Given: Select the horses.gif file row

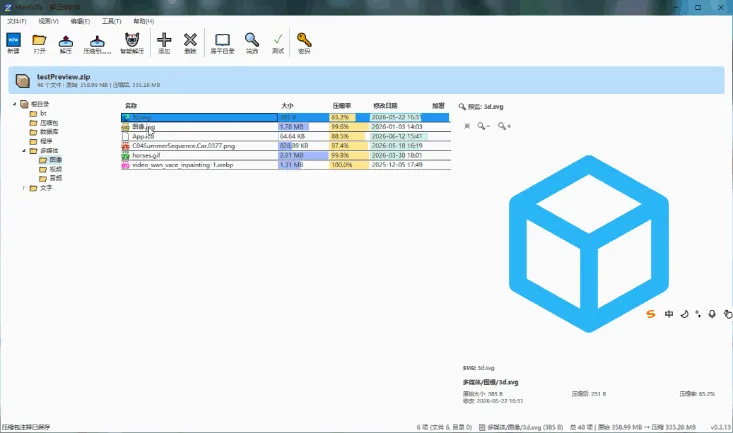Looking at the screenshot, I should point(285,155).
